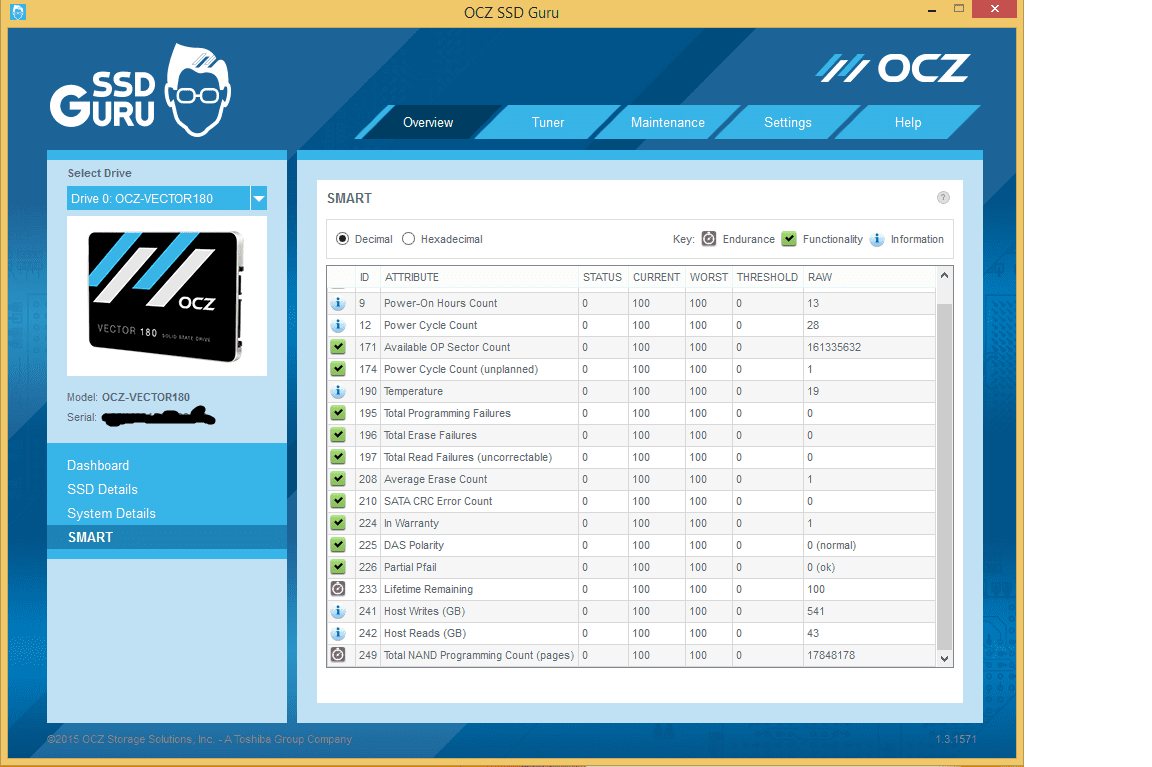
Task: Click the OCZ brand logo
Action: point(893,68)
